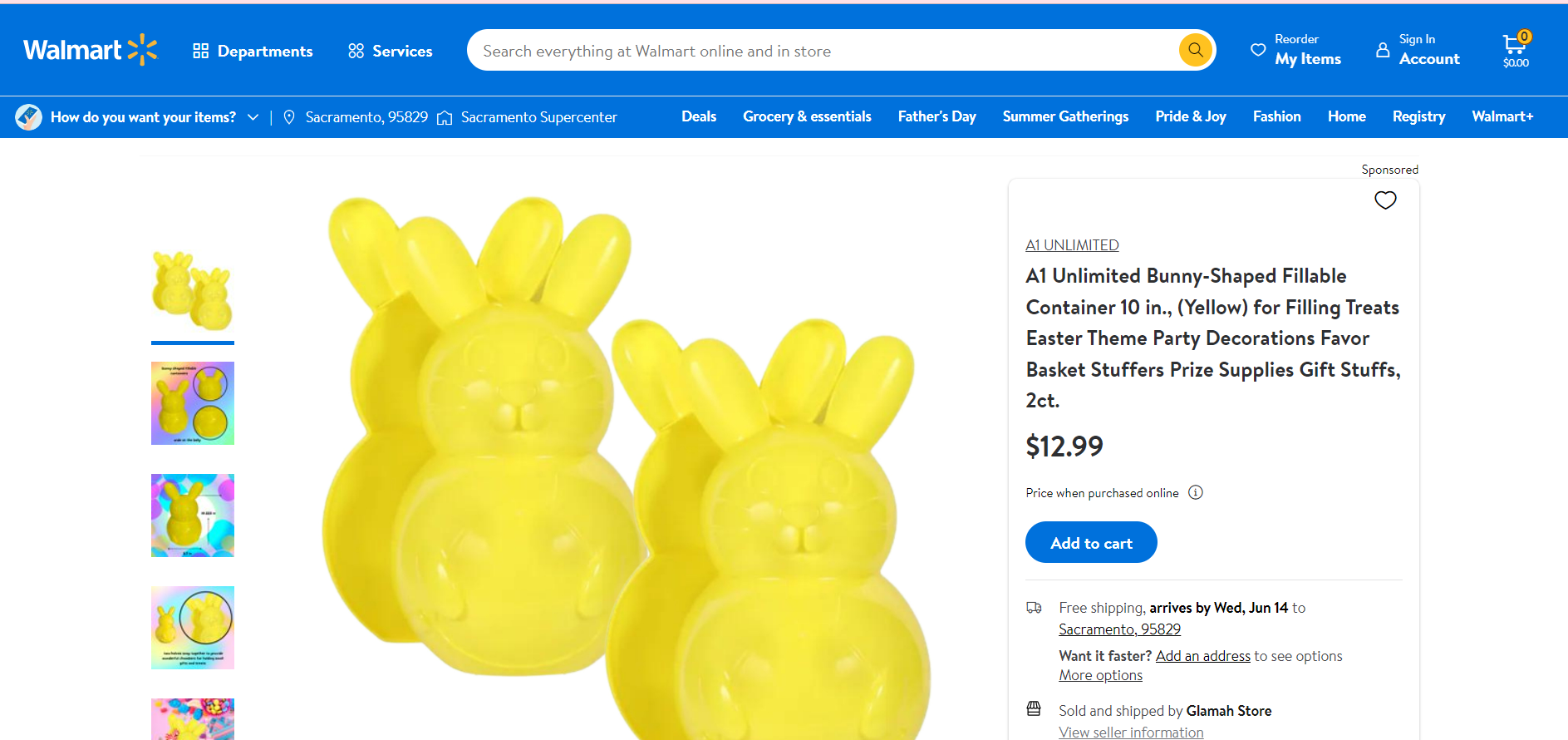Image resolution: width=1568 pixels, height=740 pixels.
Task: Open the More options link
Action: click(x=1100, y=675)
